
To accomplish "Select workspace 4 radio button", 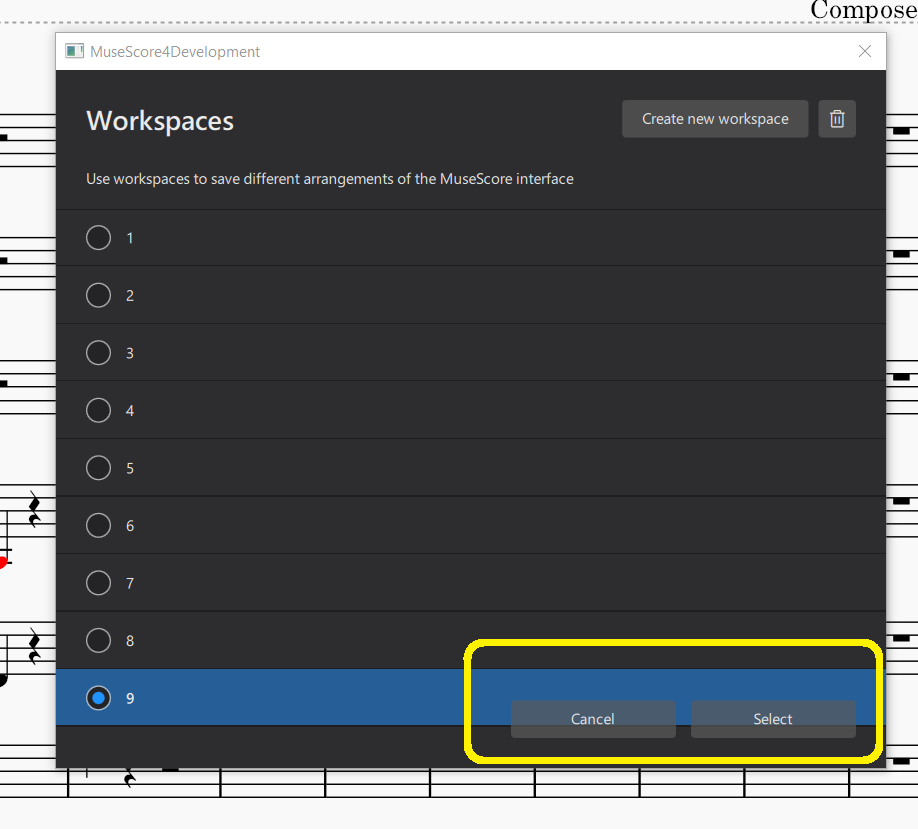I will point(98,410).
